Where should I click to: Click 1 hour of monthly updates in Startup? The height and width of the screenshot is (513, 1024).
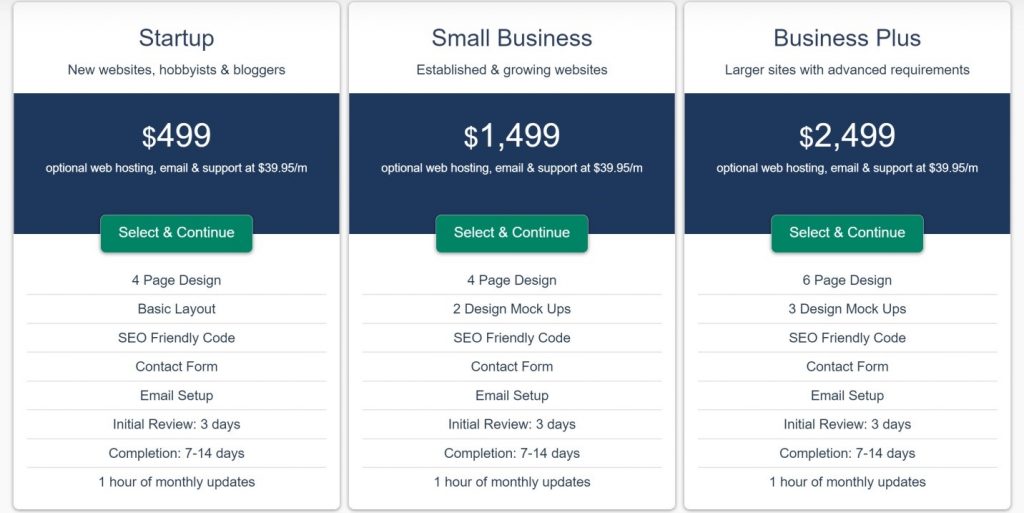(176, 482)
